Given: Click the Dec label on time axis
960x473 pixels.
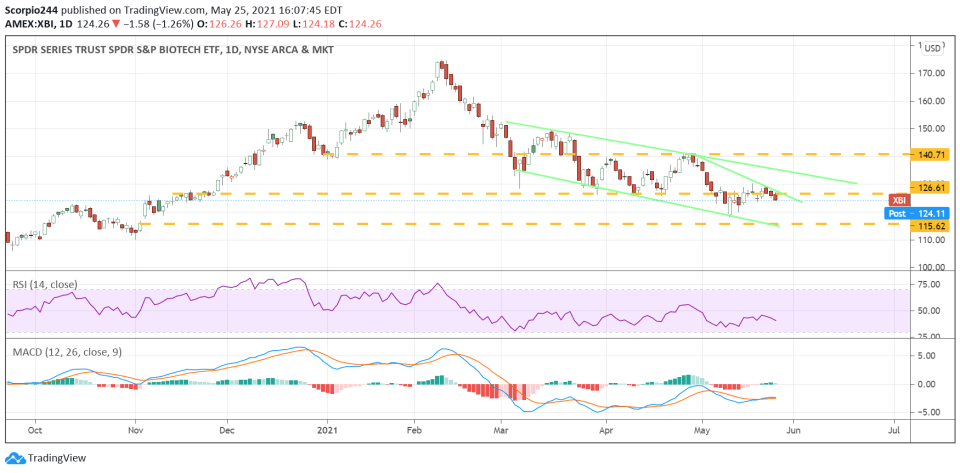Looking at the screenshot, I should click(227, 429).
